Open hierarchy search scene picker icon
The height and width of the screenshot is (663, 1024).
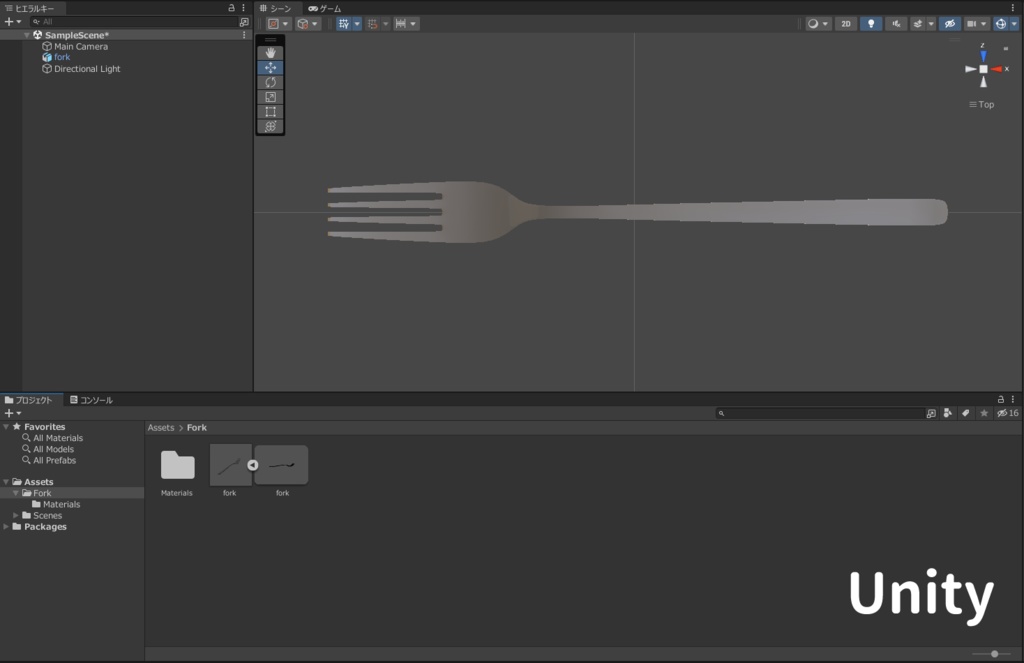[x=244, y=22]
